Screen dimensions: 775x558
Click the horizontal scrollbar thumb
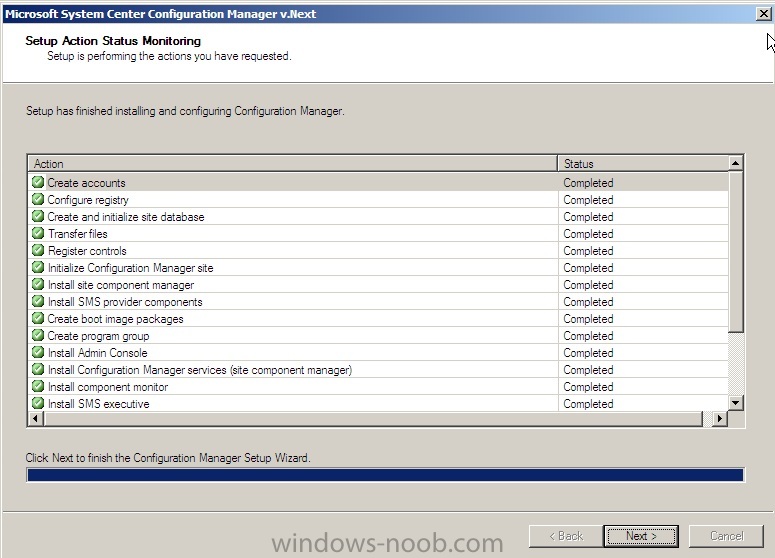pos(373,419)
